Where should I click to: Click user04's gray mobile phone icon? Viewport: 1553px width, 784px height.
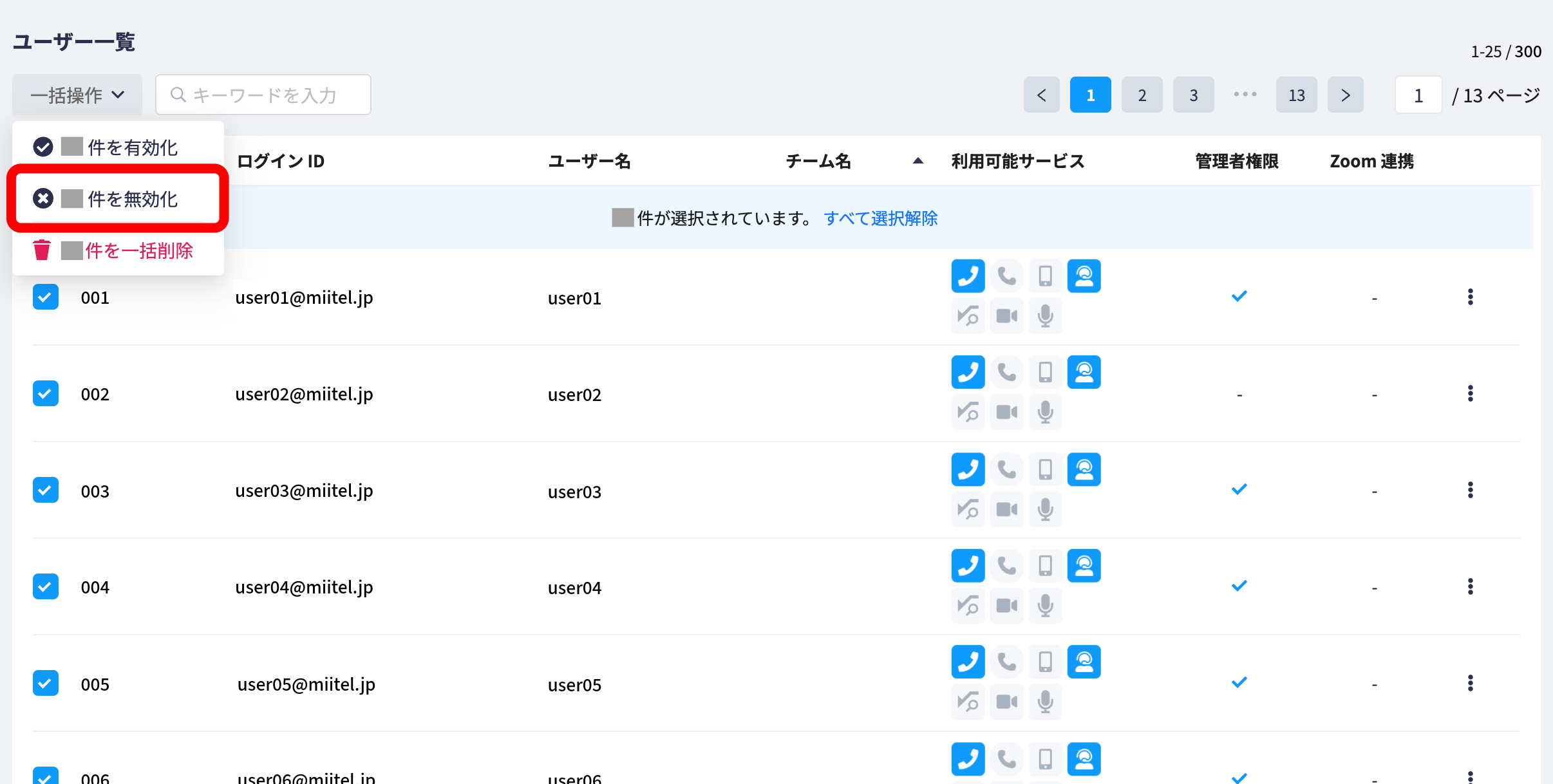pos(1045,566)
